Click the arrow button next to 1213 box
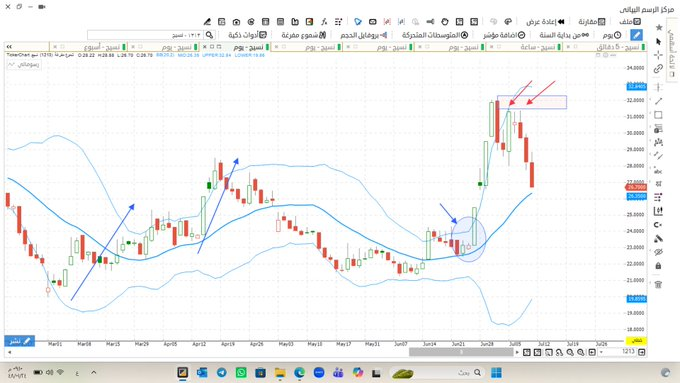The height and width of the screenshot is (383, 680). (641, 352)
